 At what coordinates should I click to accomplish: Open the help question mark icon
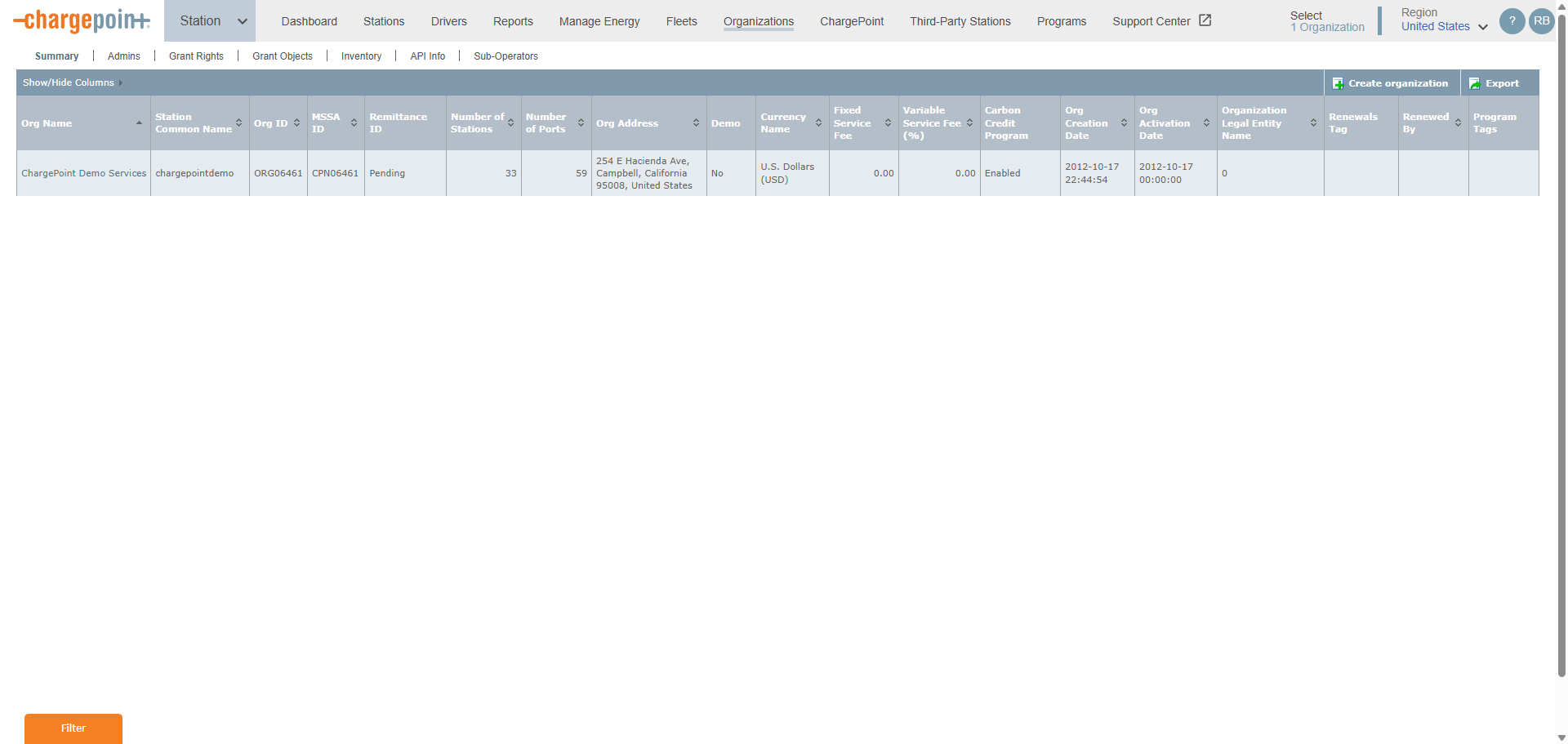click(1512, 21)
